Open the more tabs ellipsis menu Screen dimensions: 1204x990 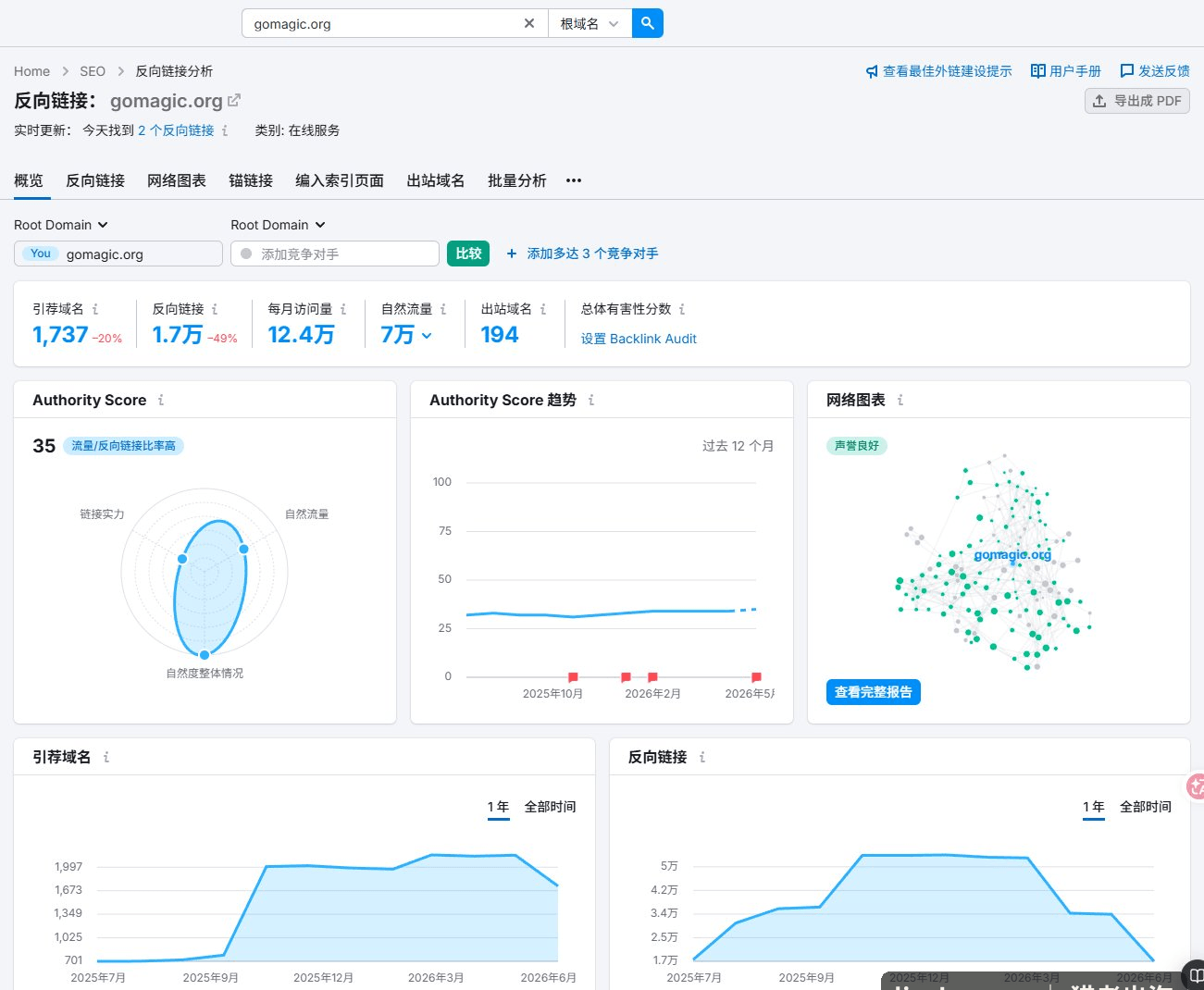(574, 180)
